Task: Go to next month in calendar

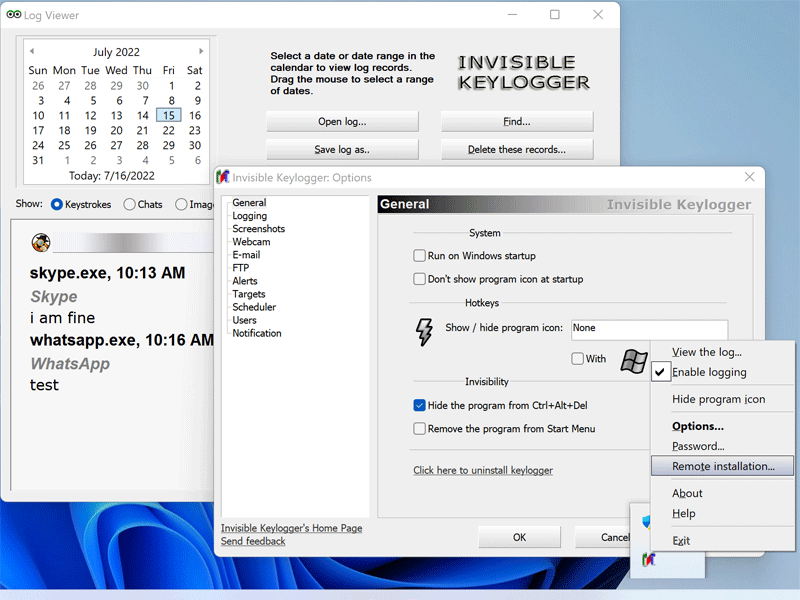Action: point(201,51)
